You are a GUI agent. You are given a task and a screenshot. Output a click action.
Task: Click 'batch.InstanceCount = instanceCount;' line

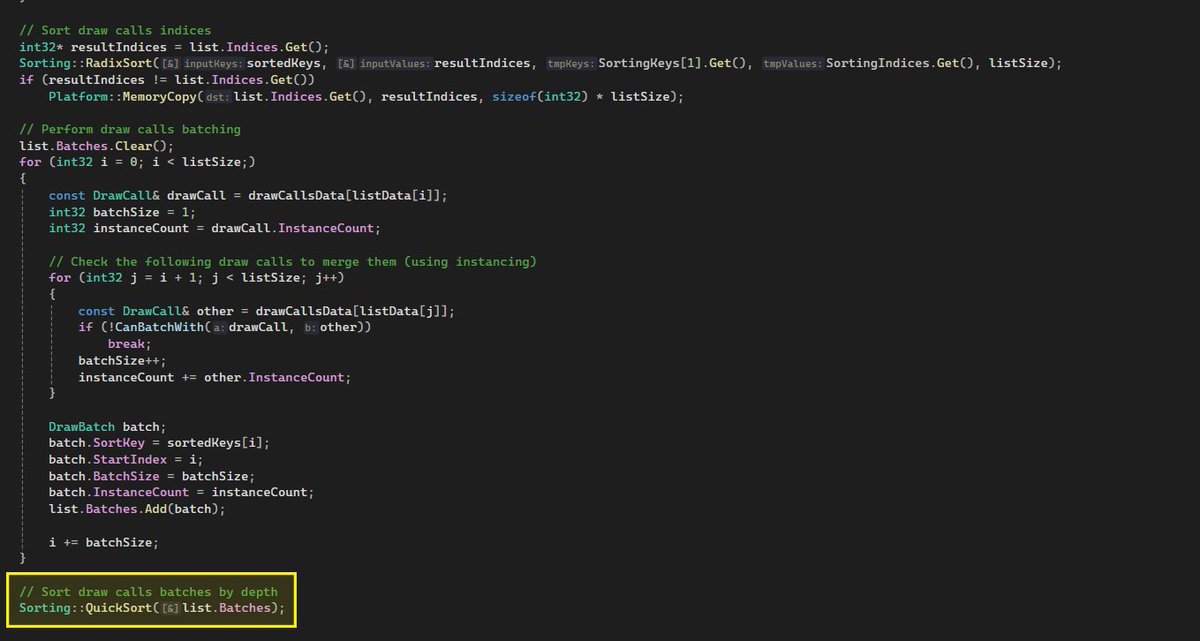tap(181, 492)
